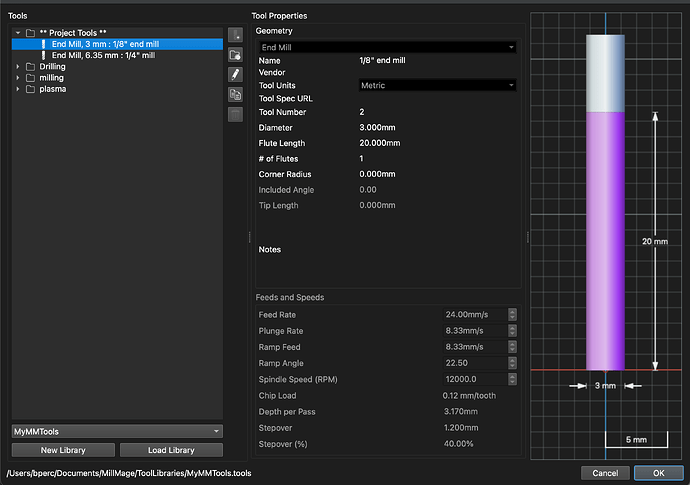Click the Stepover (%) 40.00% value

click(459, 444)
